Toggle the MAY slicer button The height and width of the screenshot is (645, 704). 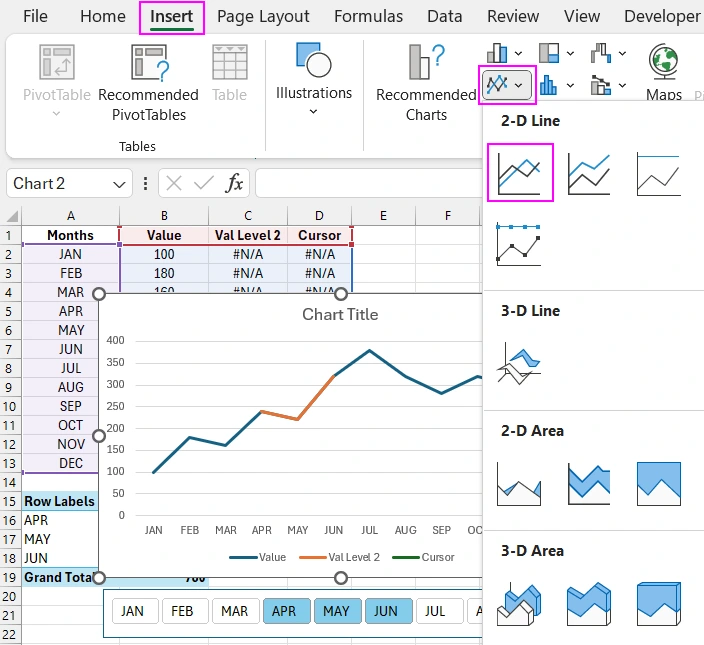pyautogui.click(x=336, y=611)
